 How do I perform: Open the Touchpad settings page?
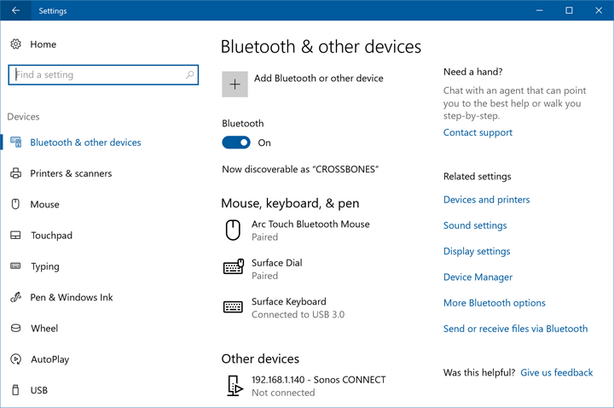(x=51, y=235)
